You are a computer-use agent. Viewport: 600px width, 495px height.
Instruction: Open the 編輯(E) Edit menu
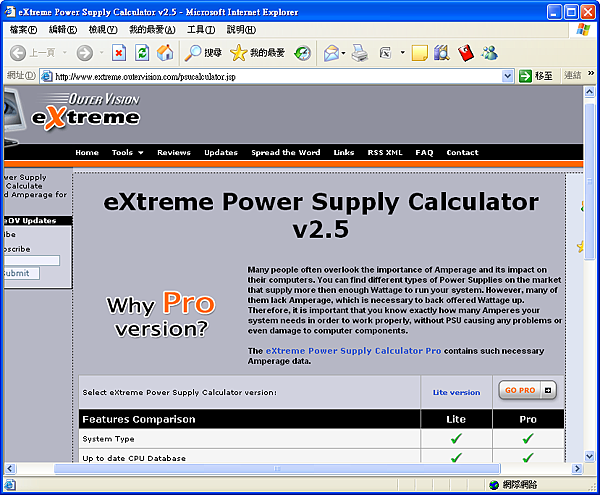pyautogui.click(x=63, y=29)
